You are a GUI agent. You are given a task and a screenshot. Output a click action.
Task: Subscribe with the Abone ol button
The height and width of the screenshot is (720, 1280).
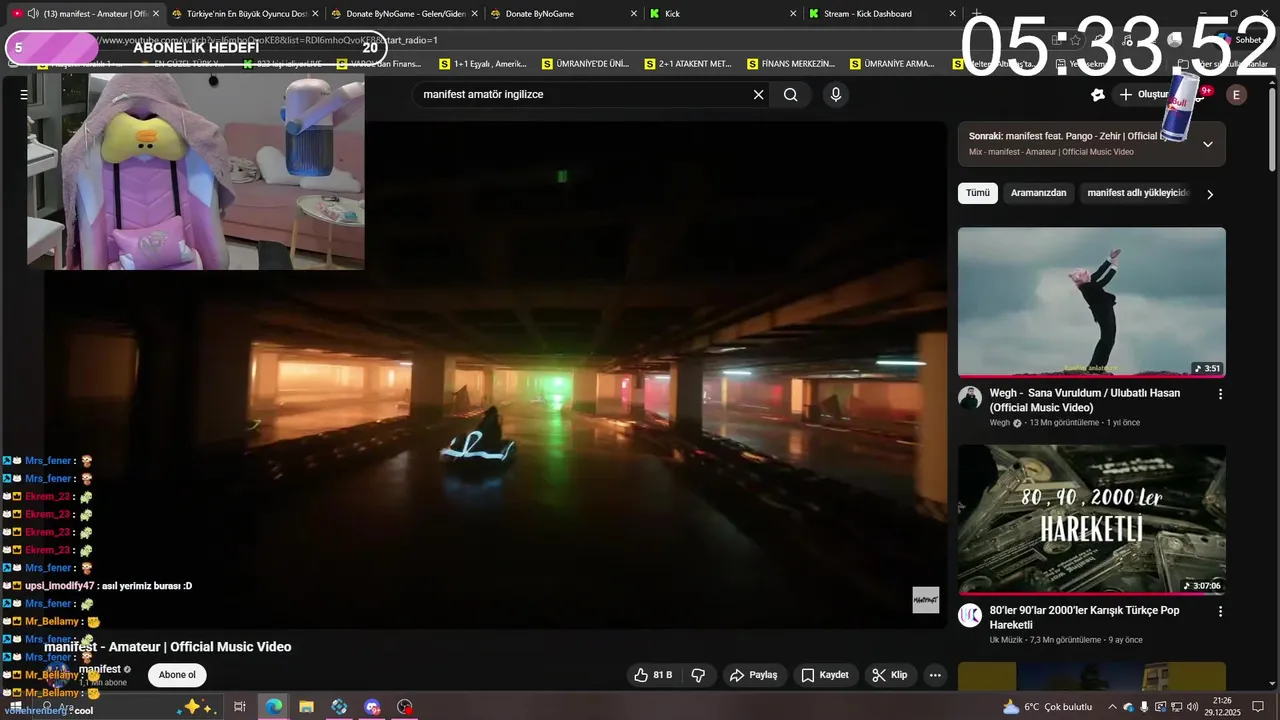pyautogui.click(x=177, y=675)
